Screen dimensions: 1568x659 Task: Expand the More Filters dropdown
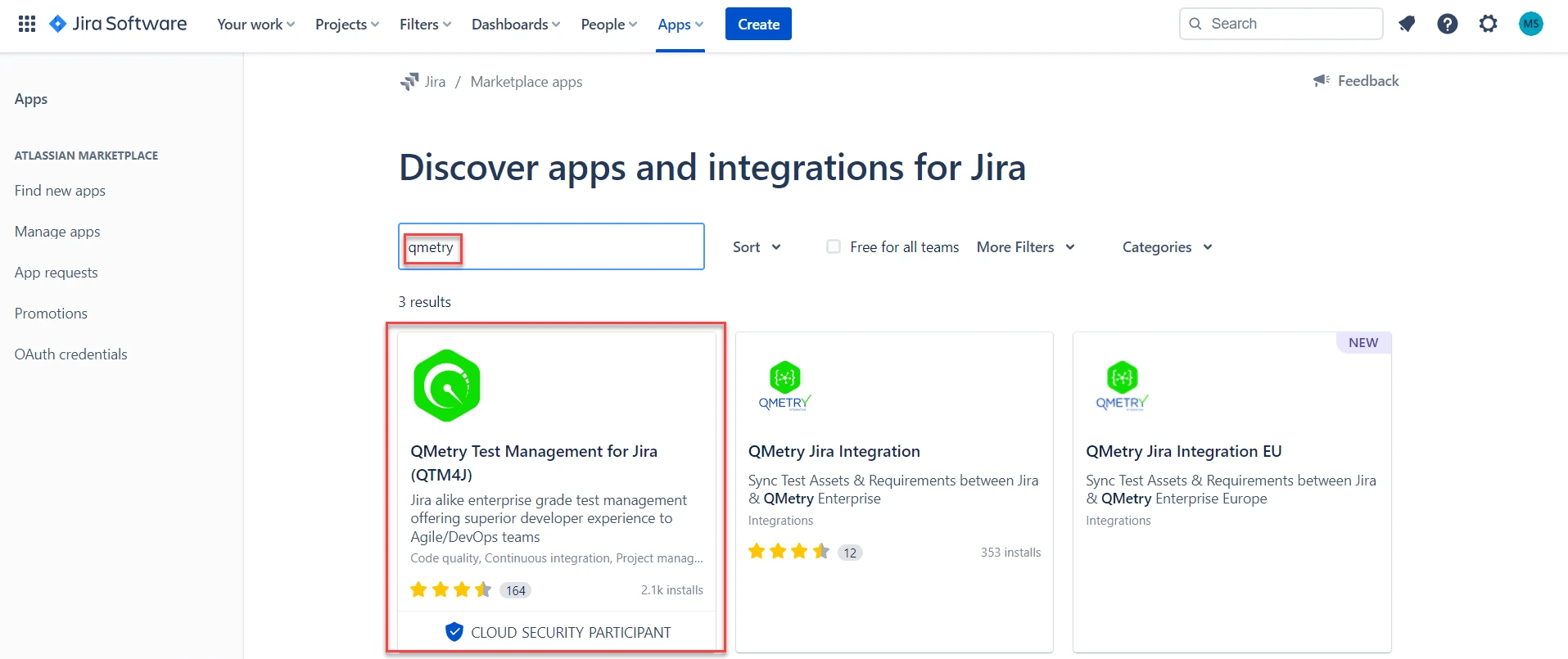(x=1025, y=247)
